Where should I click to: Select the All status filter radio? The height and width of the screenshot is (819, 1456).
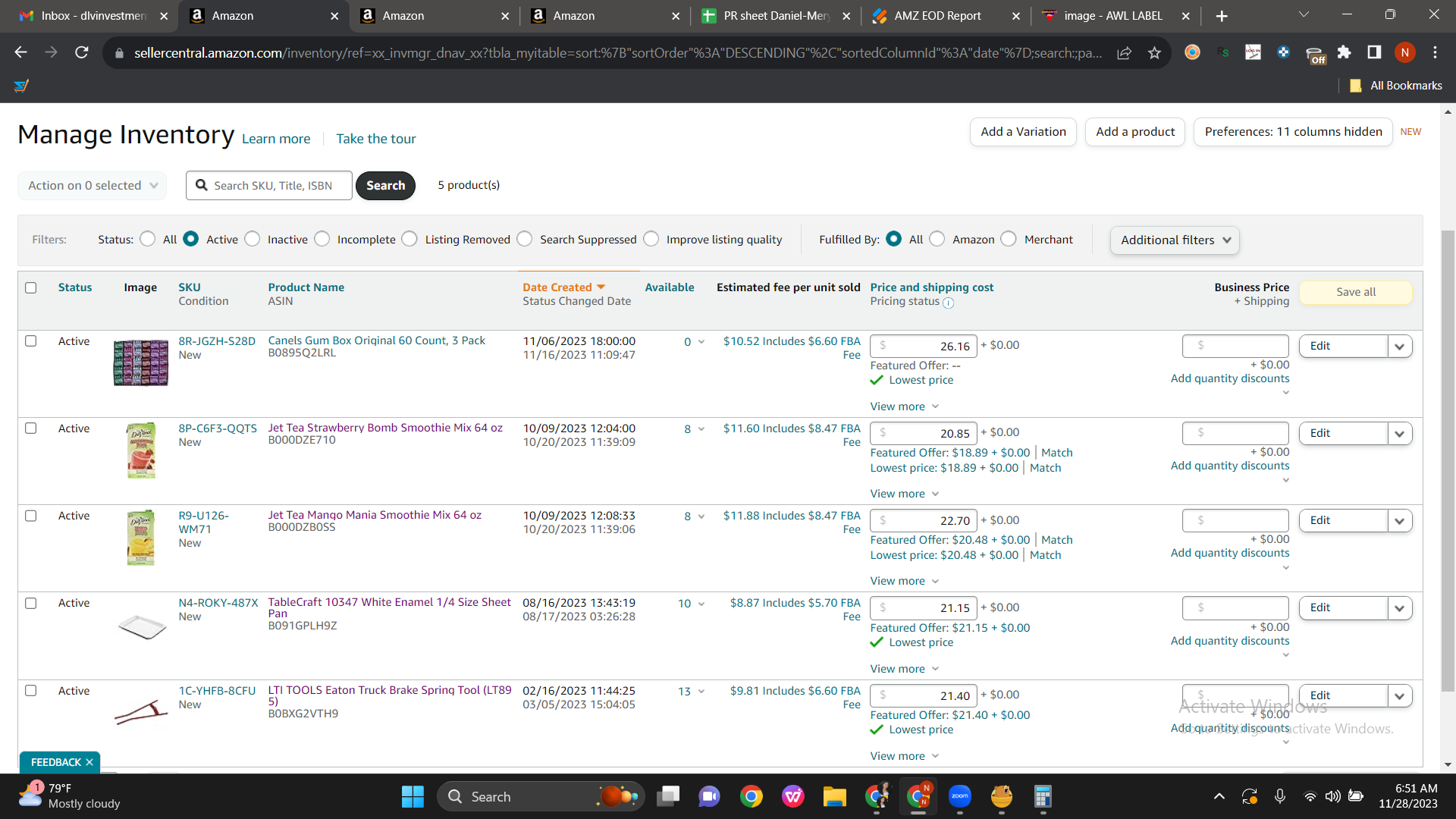[148, 239]
